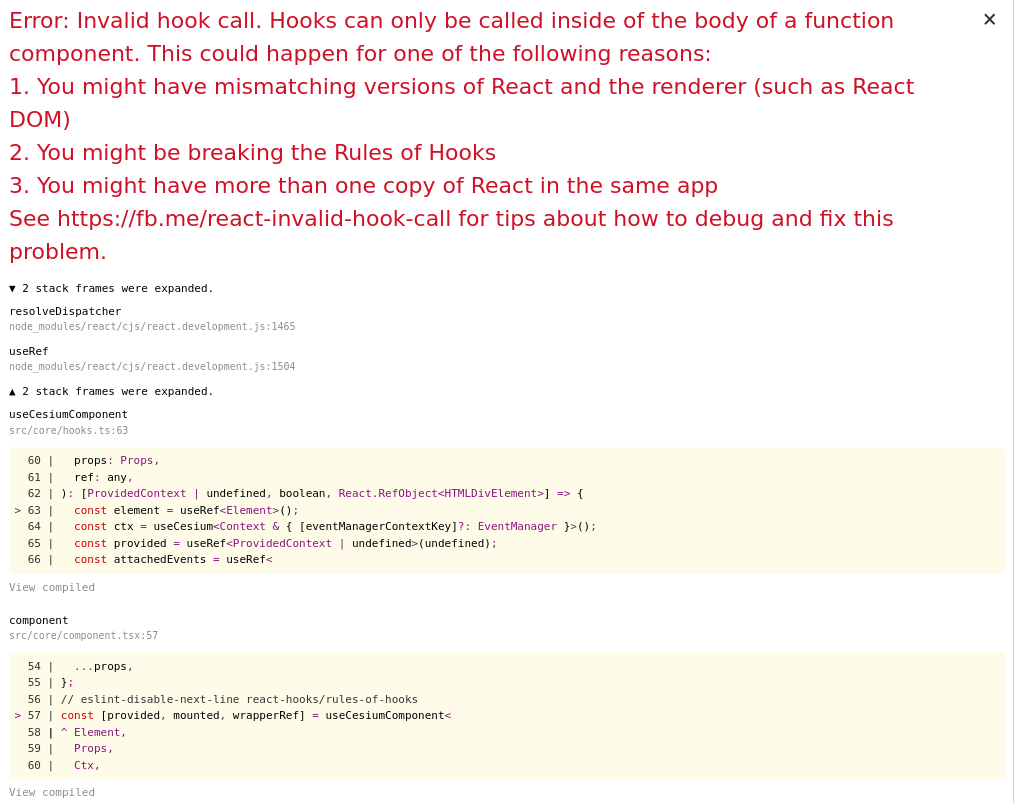Open src/core/hooks.ts:63 source path
This screenshot has width=1014, height=803.
pos(68,430)
